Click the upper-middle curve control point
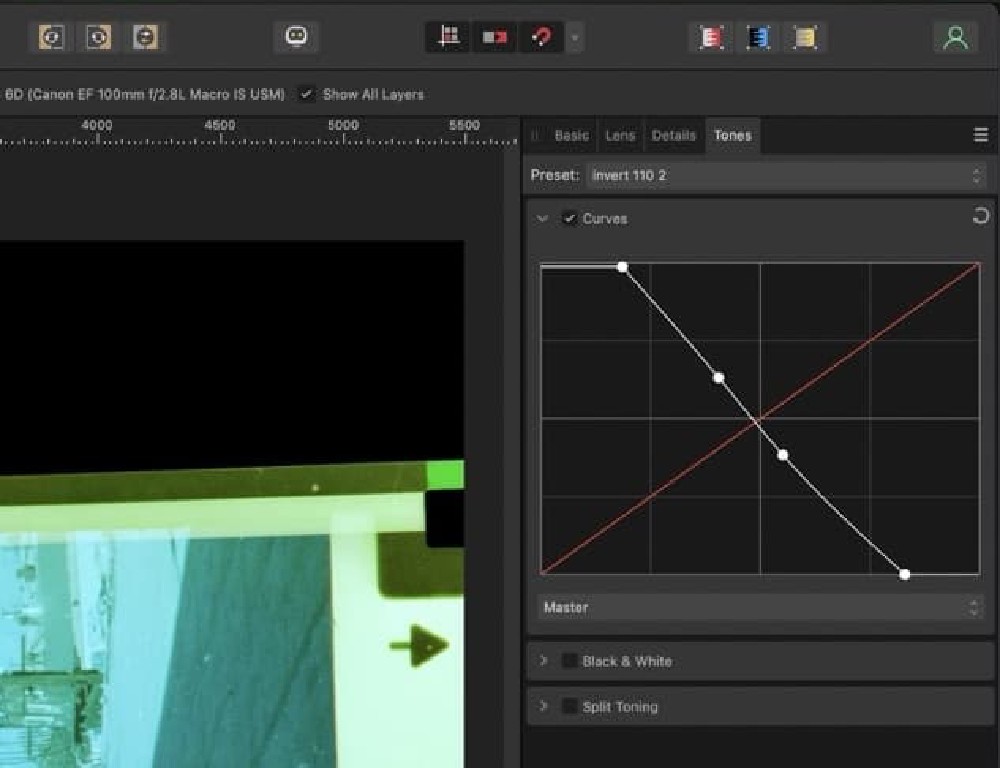Screen dimensions: 1000x768 click(719, 378)
